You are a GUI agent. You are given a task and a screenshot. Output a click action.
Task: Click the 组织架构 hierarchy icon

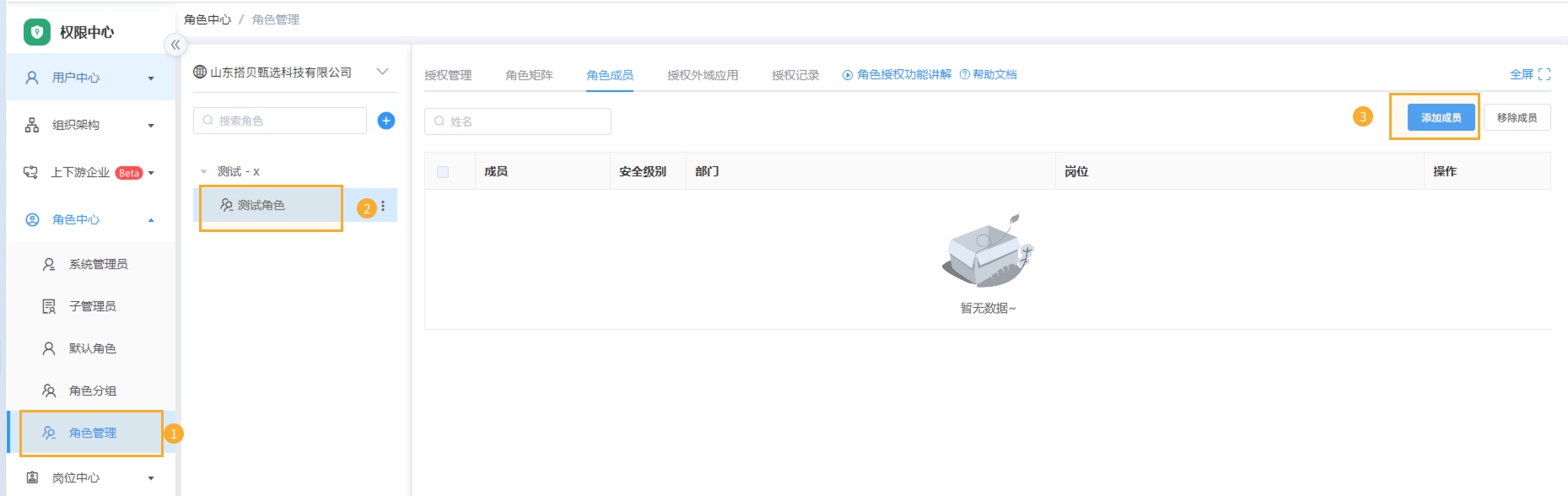[x=32, y=125]
